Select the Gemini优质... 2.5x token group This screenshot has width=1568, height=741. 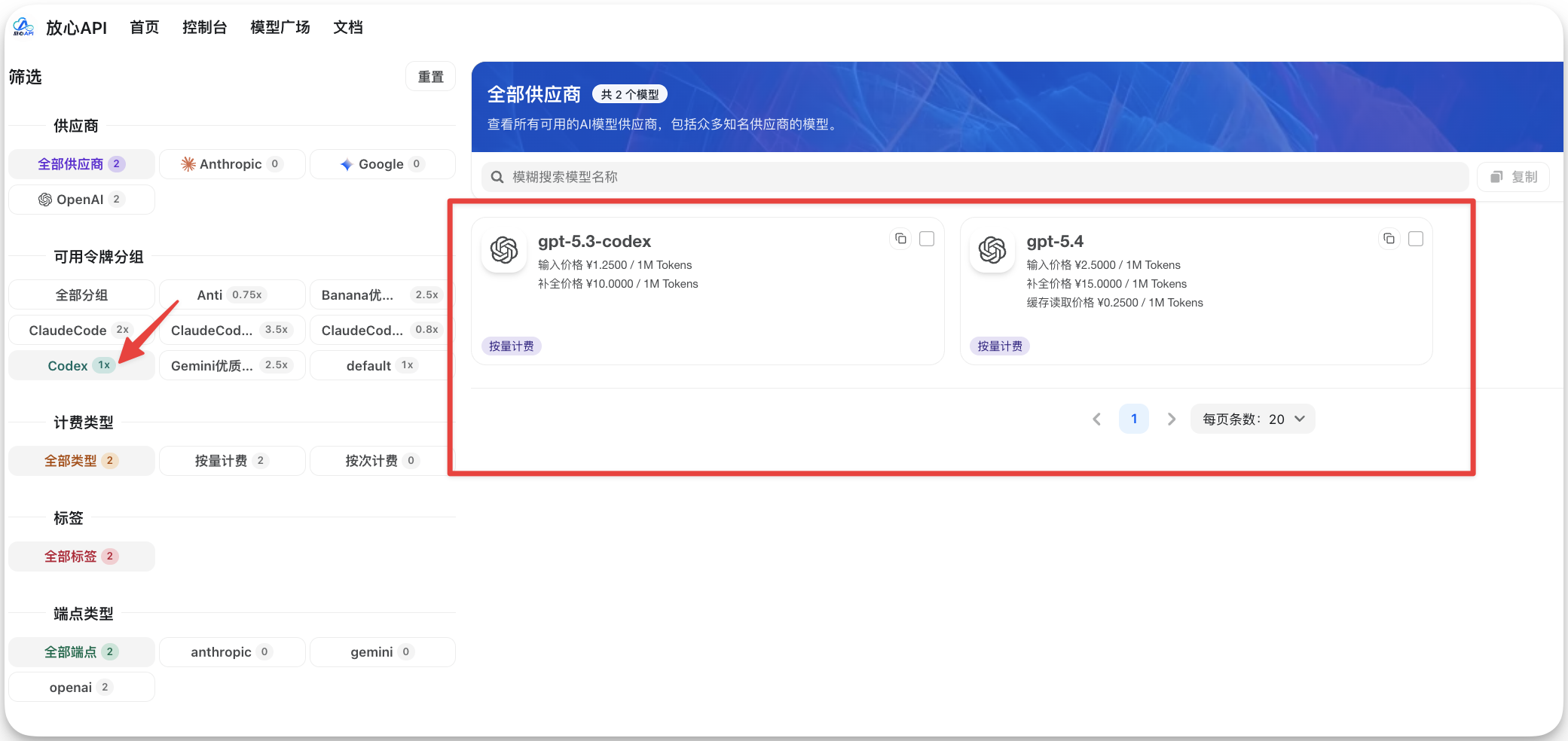point(232,366)
